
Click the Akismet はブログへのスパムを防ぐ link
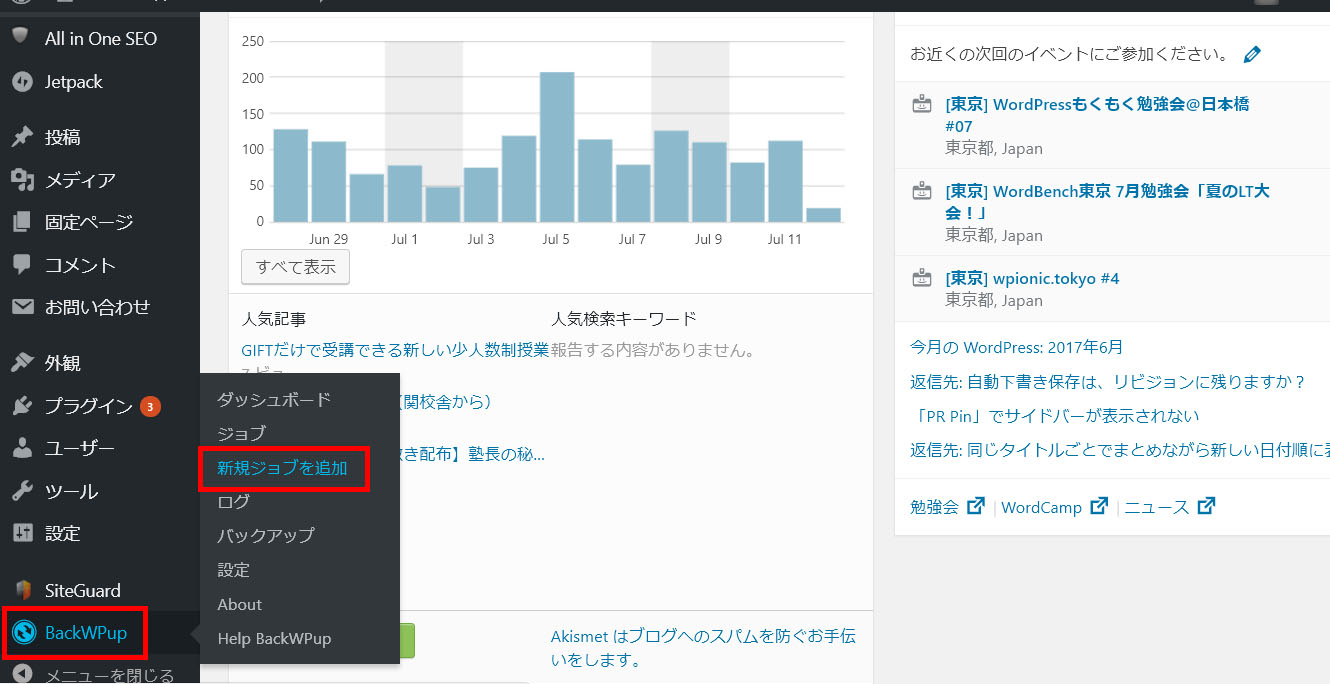tap(703, 647)
